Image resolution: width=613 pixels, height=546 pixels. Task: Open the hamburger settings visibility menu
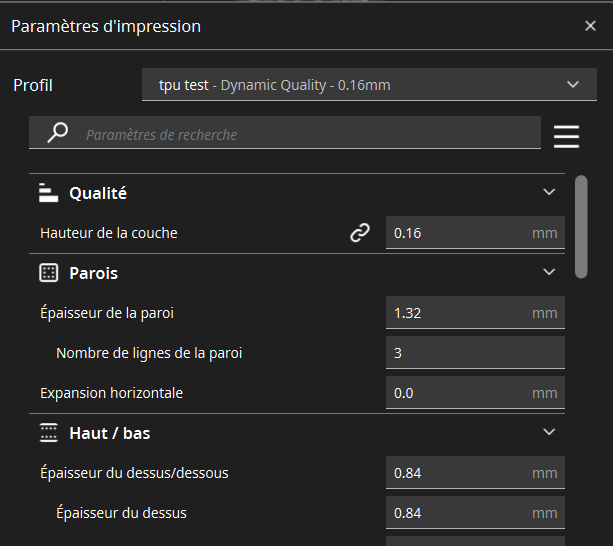pyautogui.click(x=566, y=134)
